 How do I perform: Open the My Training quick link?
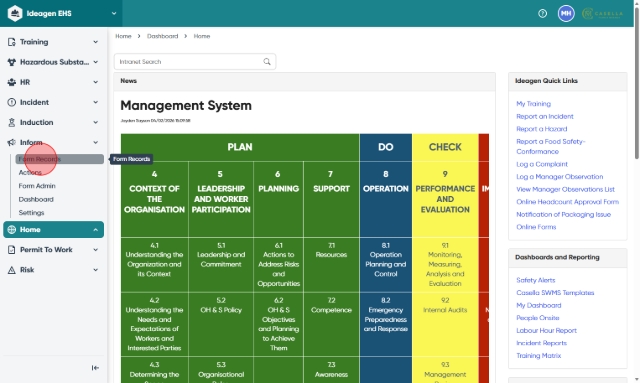[533, 104]
